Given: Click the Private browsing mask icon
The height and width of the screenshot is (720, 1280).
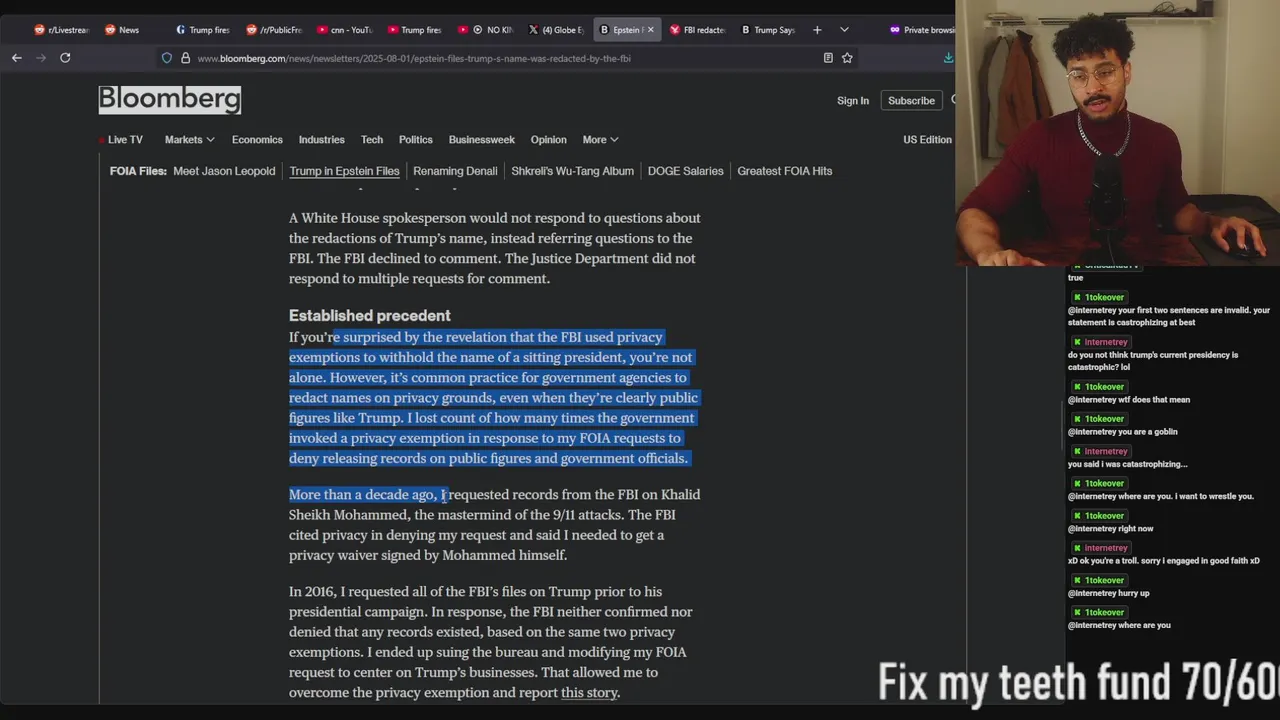Looking at the screenshot, I should pos(895,30).
